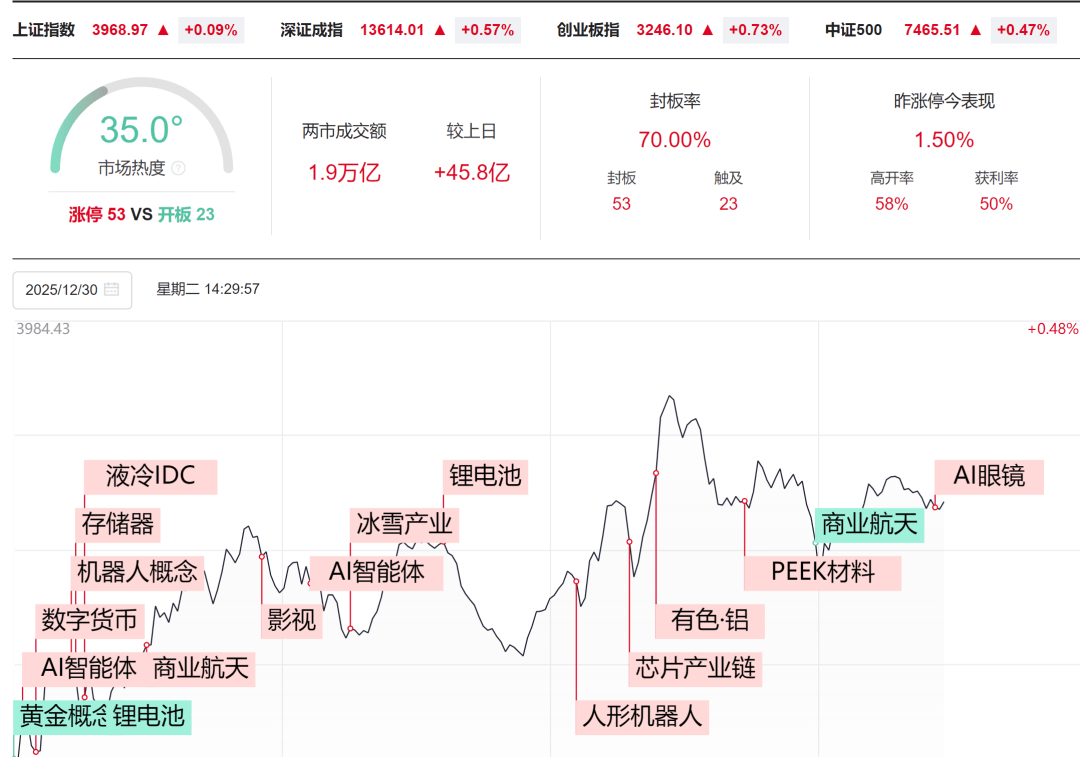Select the 人形机器人 marker on the chart

click(641, 717)
